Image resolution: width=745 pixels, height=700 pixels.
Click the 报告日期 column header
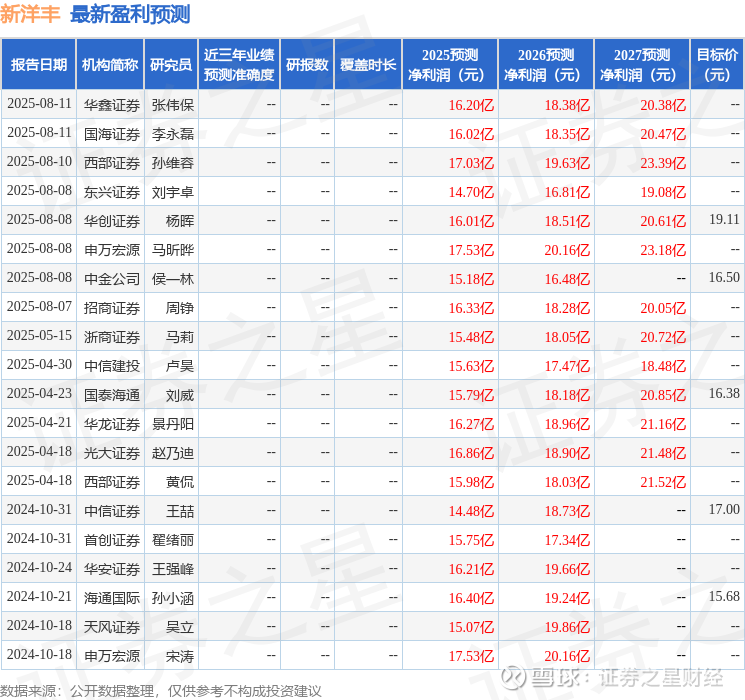coord(38,65)
